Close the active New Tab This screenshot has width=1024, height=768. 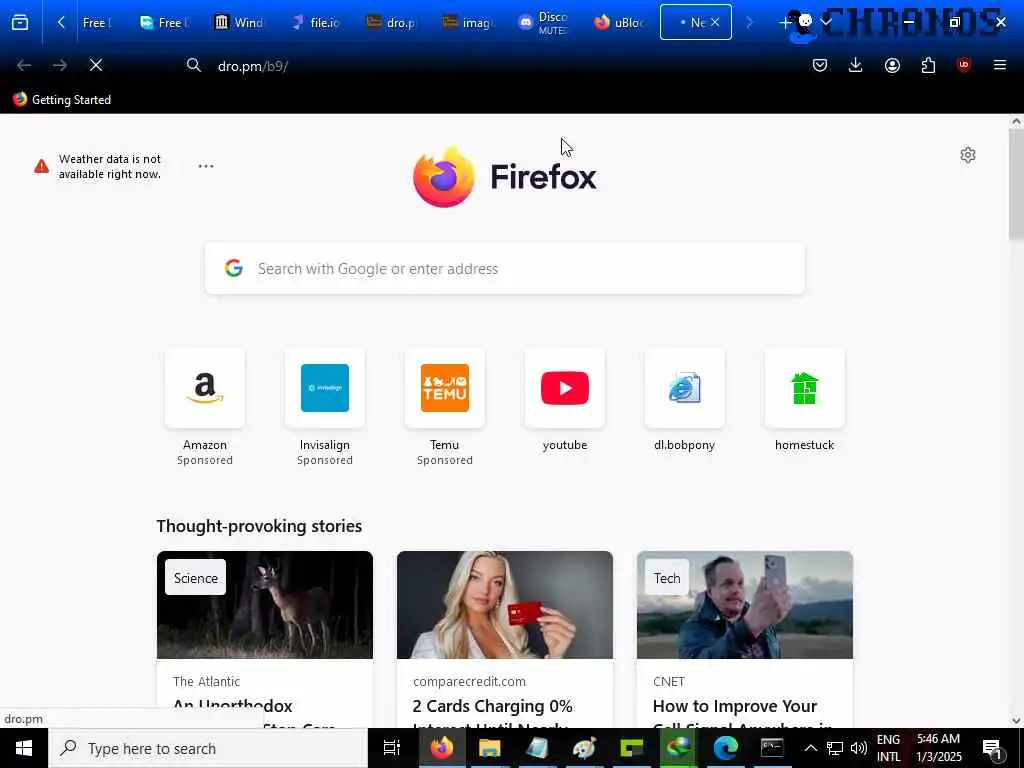715,22
